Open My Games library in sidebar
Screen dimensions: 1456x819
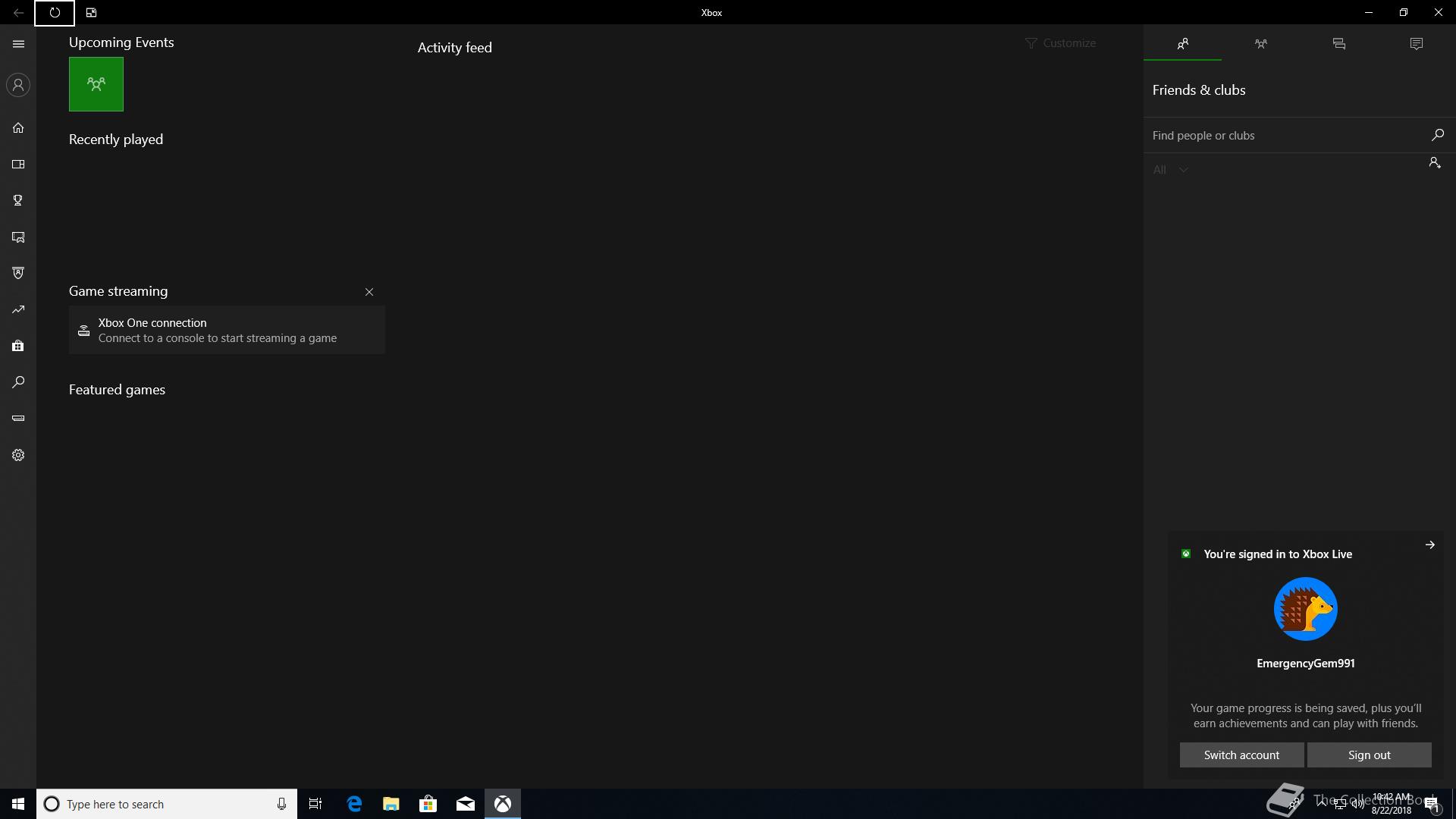click(x=18, y=164)
